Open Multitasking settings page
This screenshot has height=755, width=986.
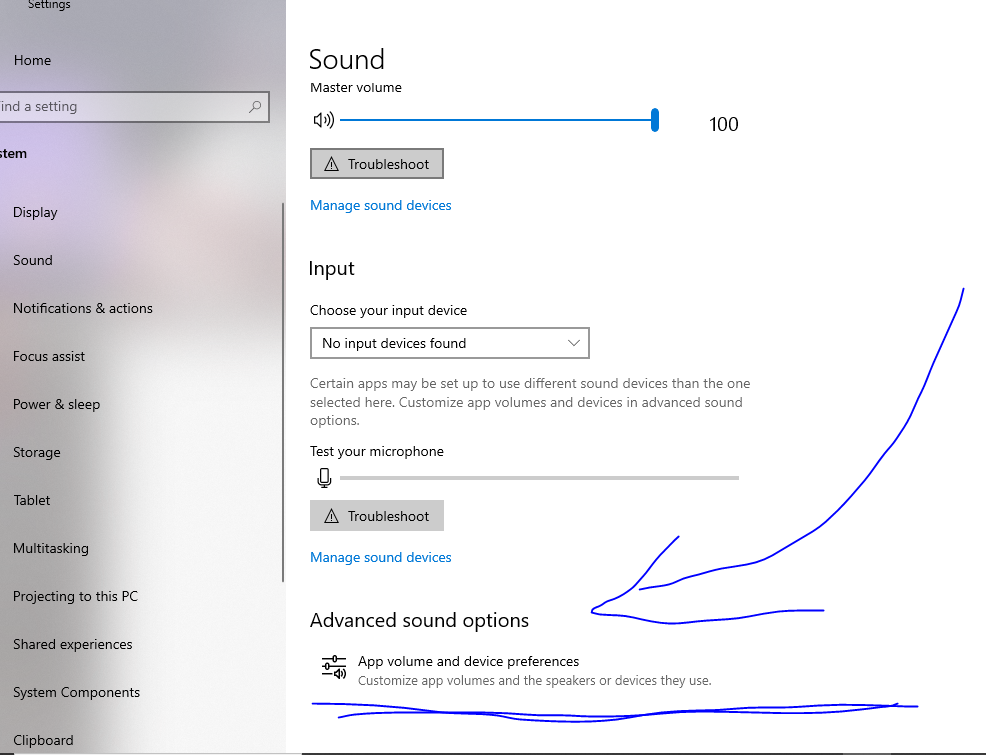(x=51, y=548)
